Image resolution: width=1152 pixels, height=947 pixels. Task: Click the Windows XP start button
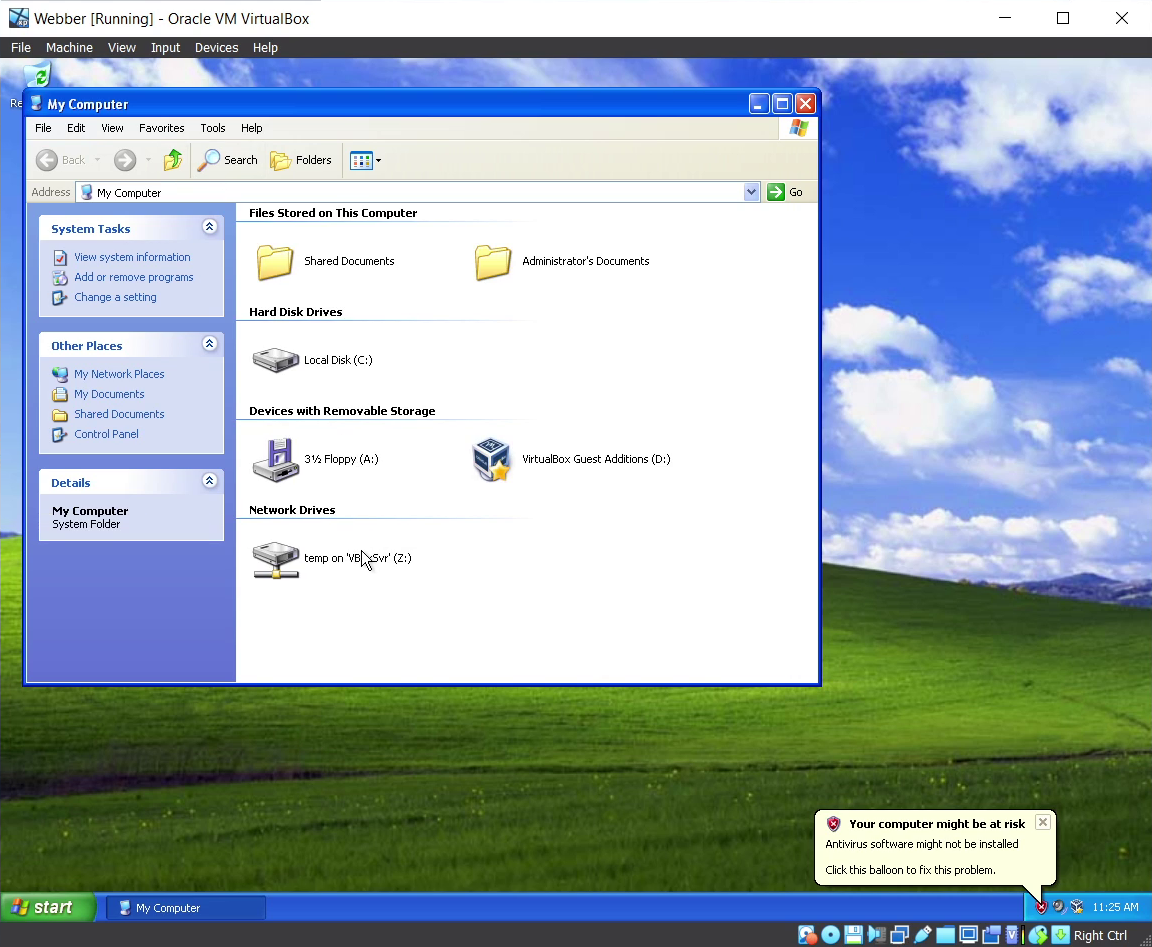point(48,907)
